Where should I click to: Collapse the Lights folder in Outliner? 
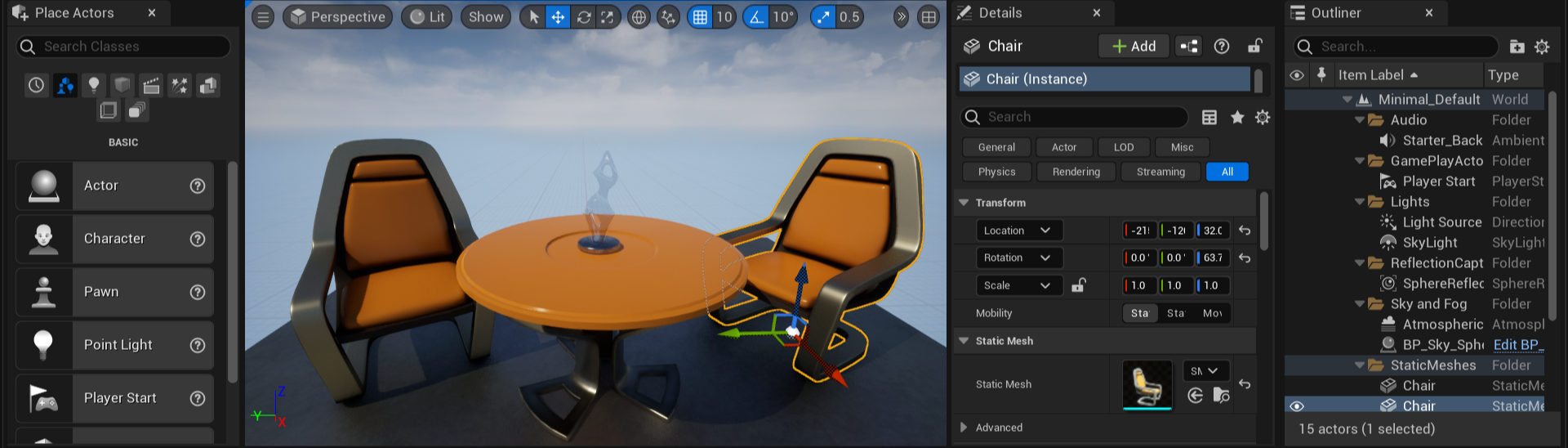coord(1359,202)
